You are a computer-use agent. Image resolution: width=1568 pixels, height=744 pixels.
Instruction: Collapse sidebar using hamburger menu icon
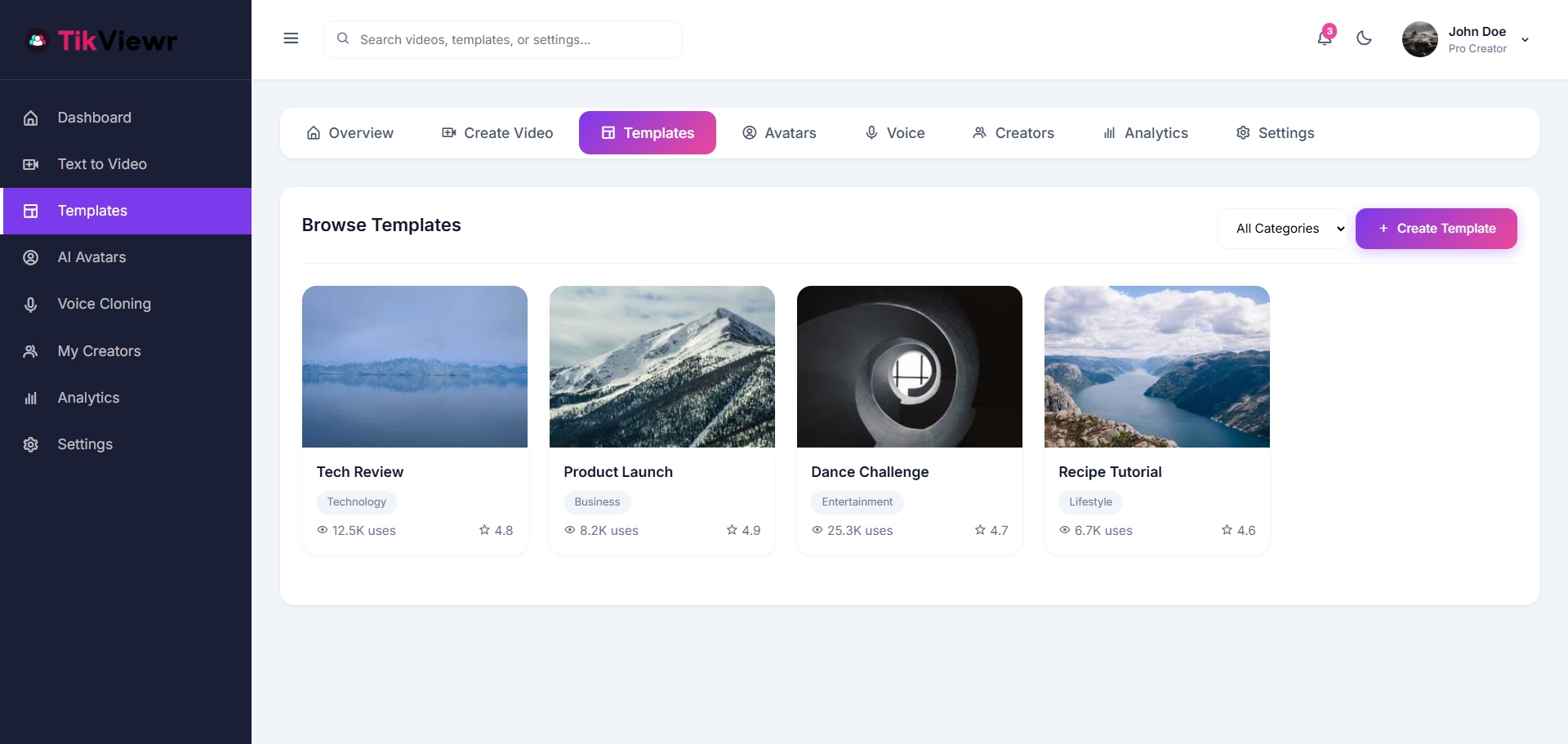tap(291, 38)
